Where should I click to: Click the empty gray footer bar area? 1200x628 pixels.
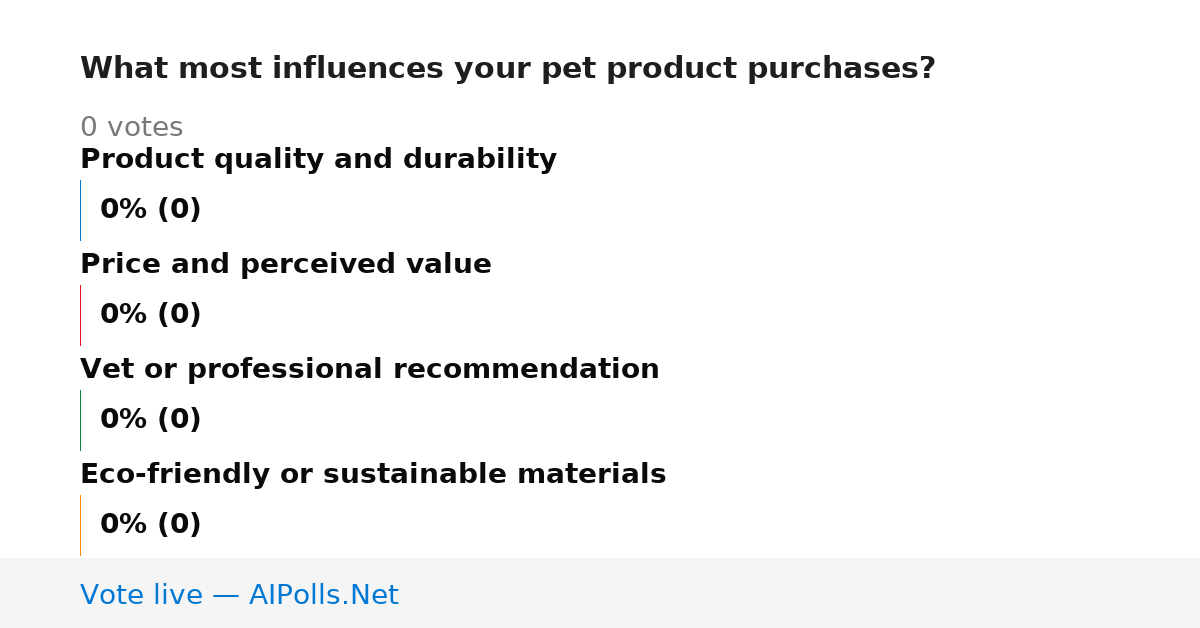click(x=800, y=593)
